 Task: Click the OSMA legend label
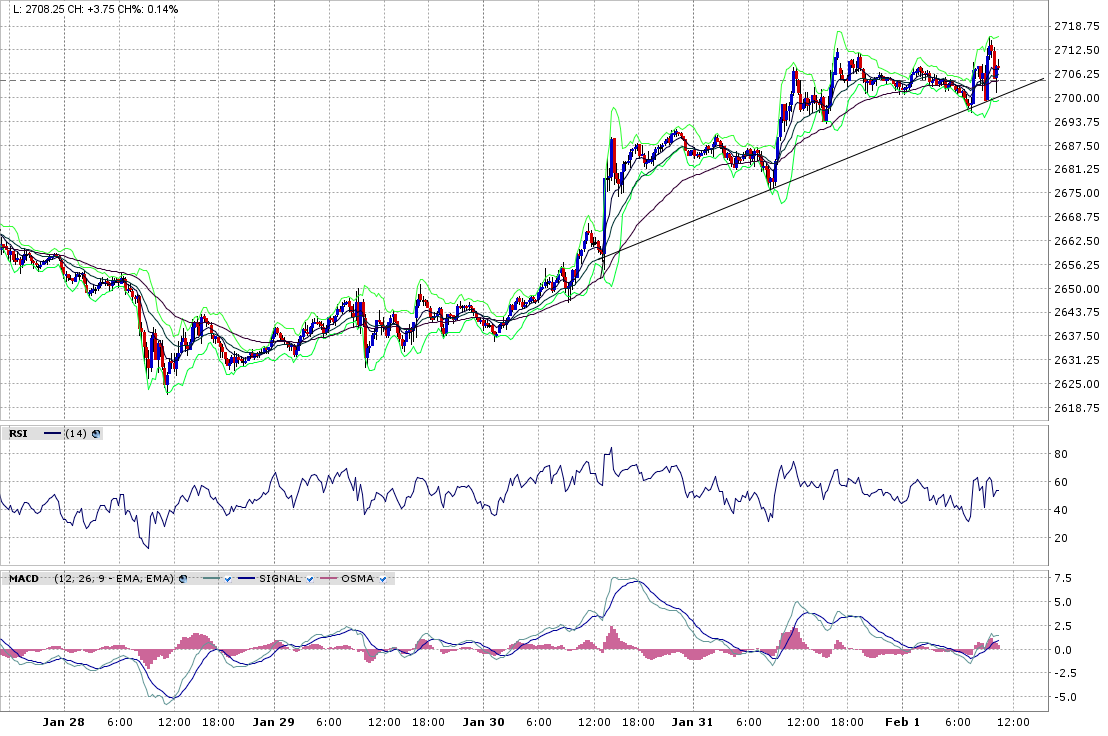[x=358, y=579]
